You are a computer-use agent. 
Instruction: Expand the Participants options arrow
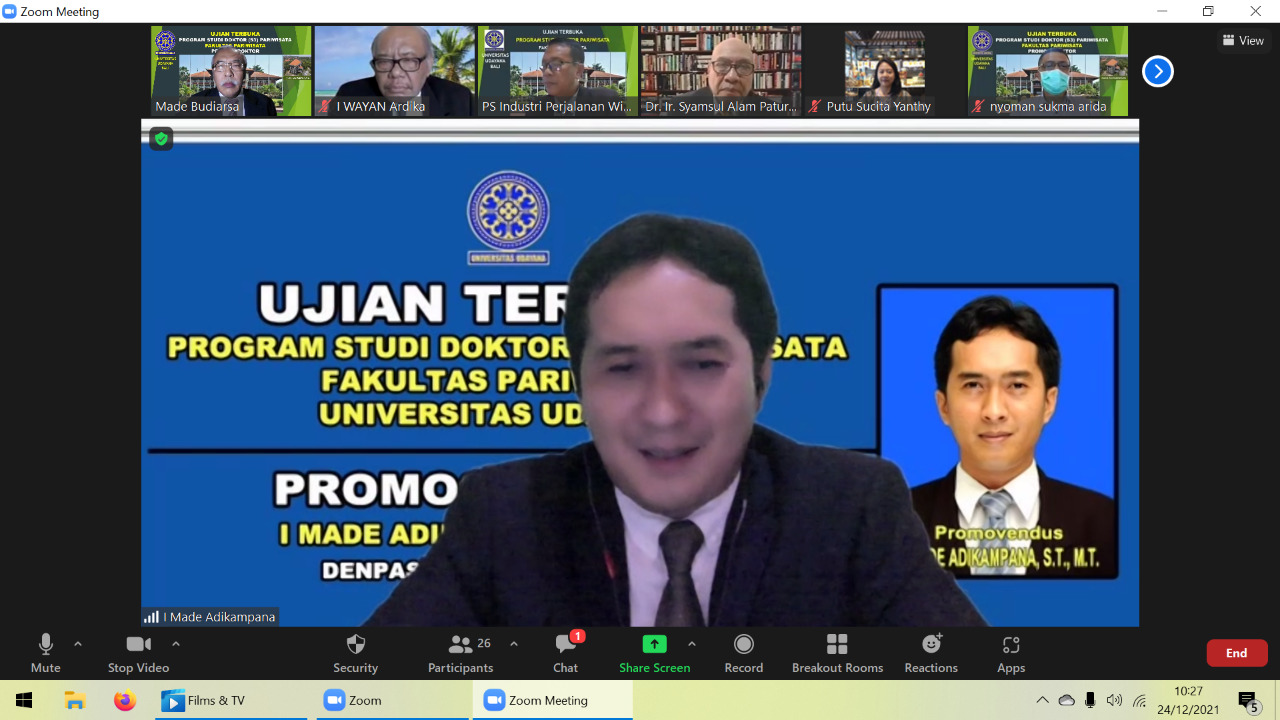click(x=514, y=644)
